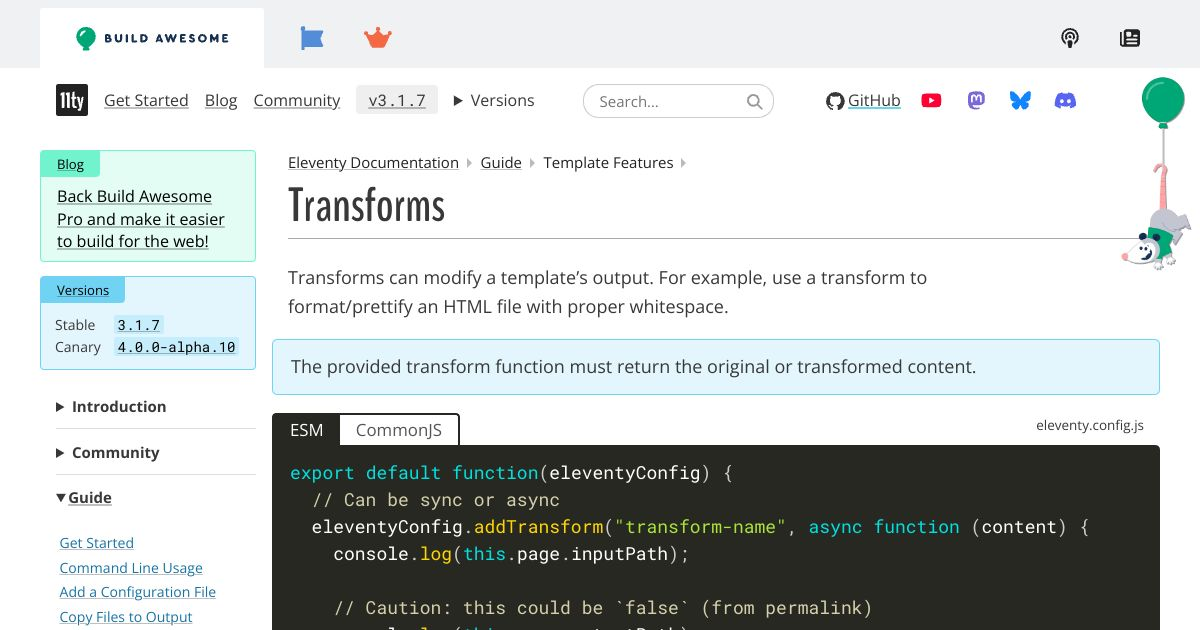Click the Versions label link in sidebar

pyautogui.click(x=83, y=290)
